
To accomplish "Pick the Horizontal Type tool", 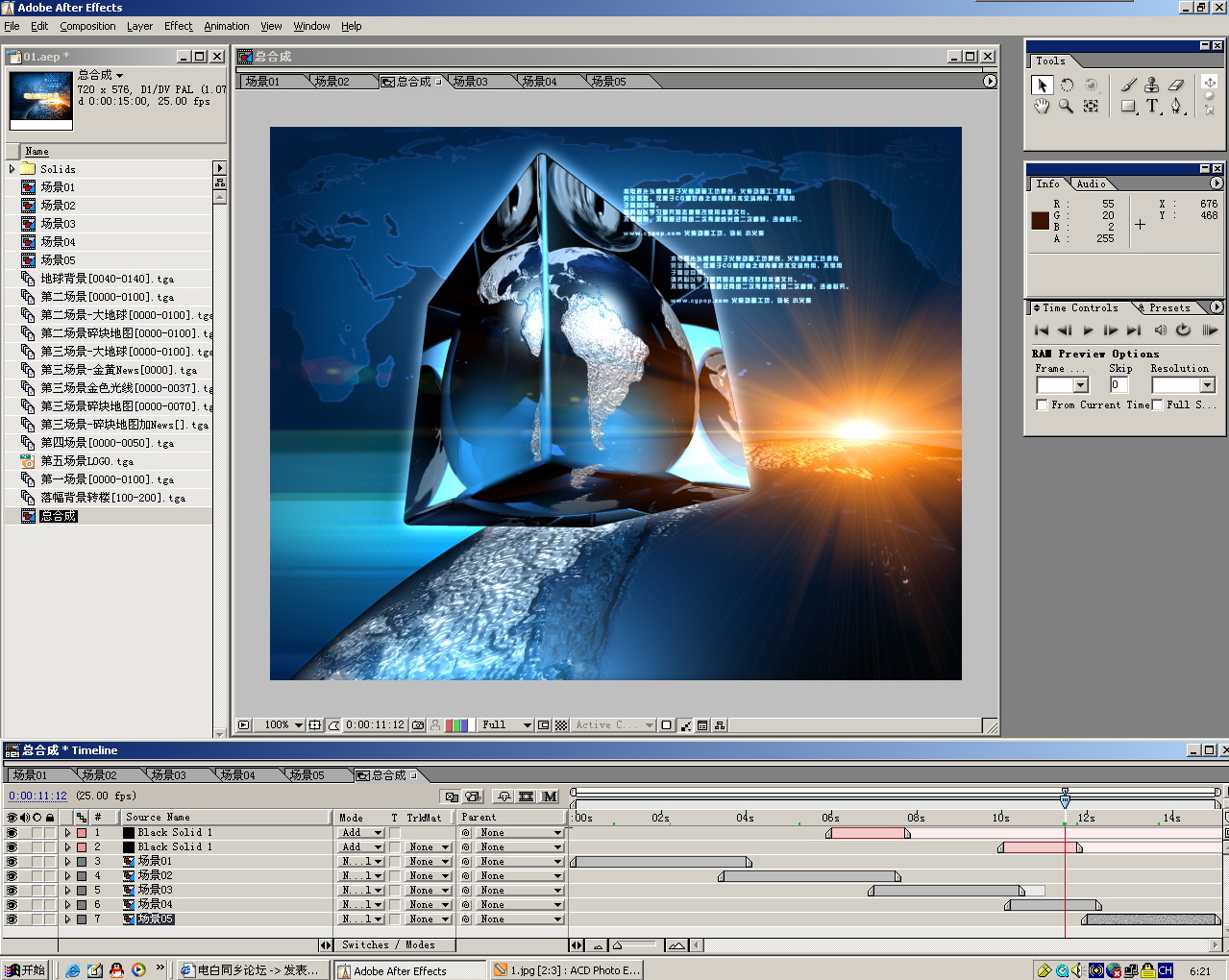I will pos(1152,107).
